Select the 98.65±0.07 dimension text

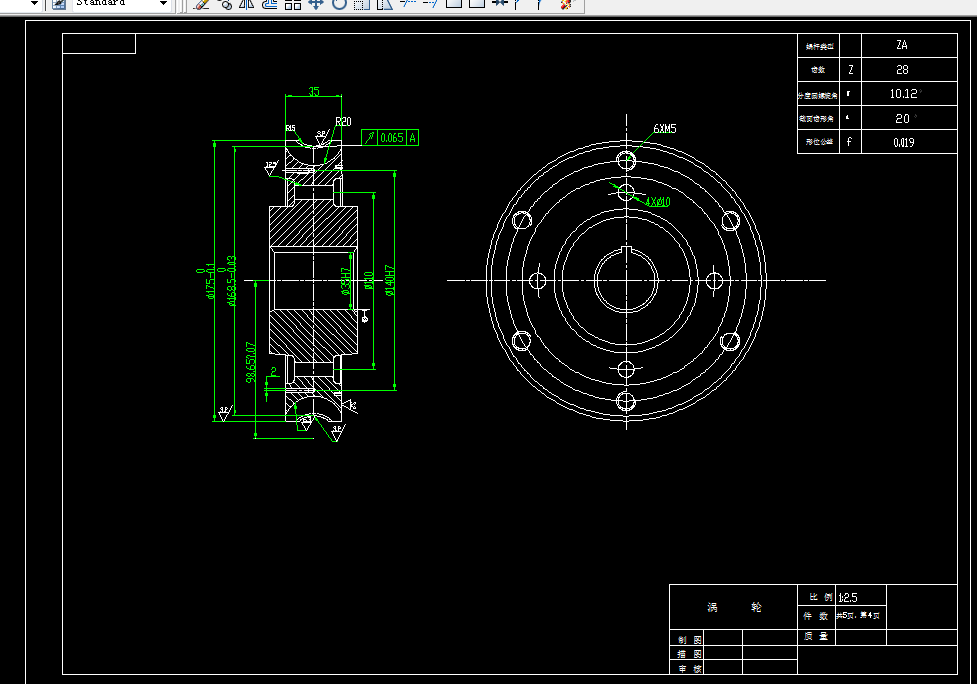point(251,362)
